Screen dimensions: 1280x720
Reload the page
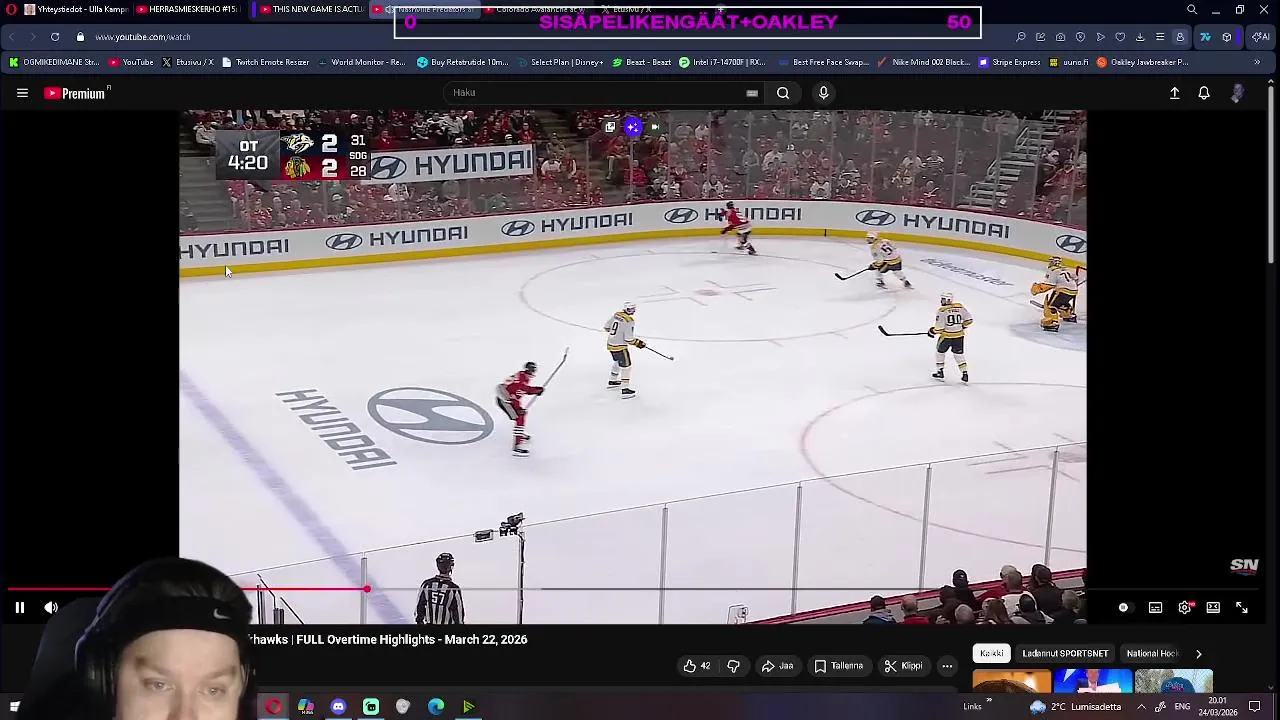coord(55,37)
